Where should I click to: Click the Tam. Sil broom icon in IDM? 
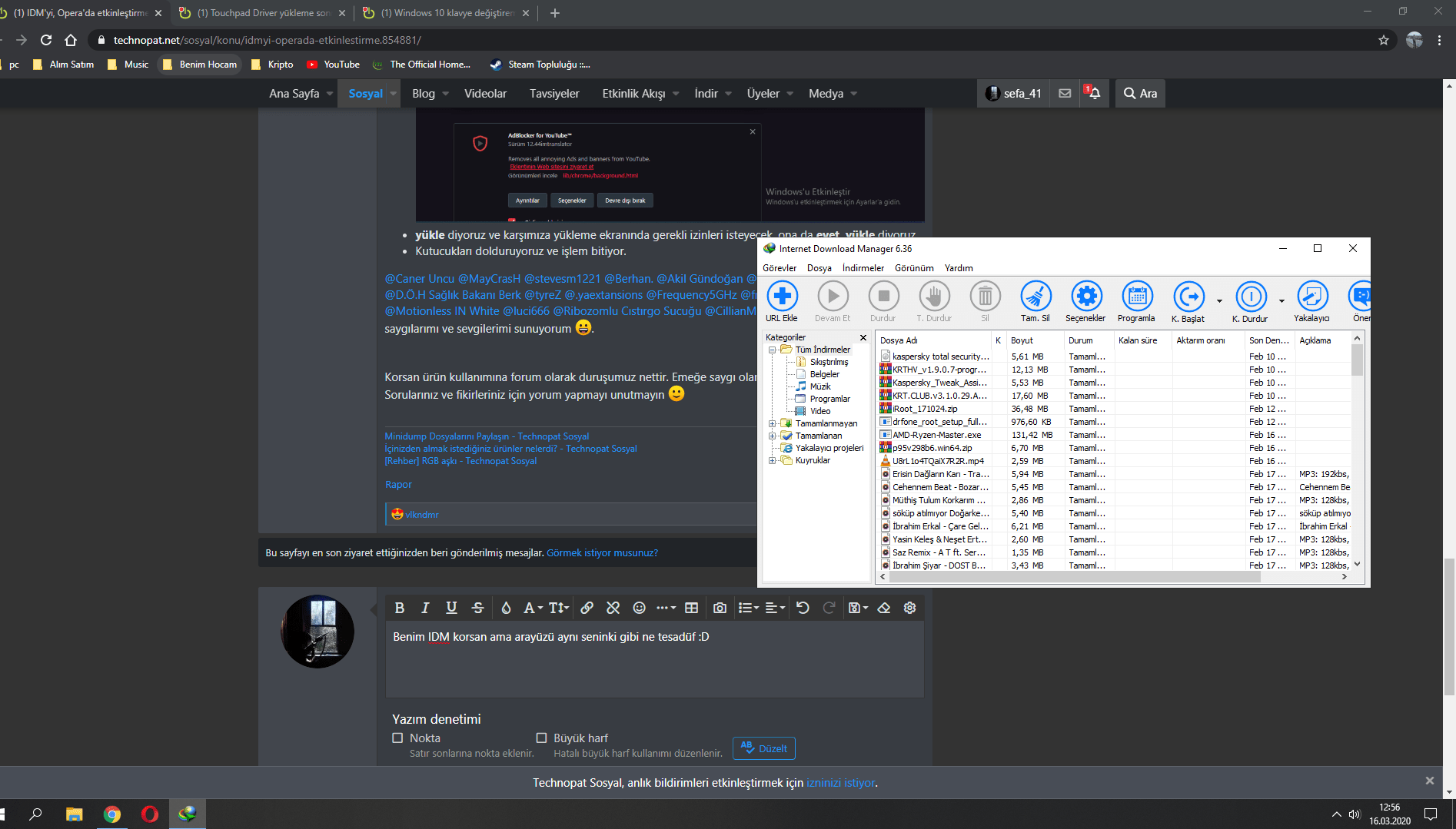[1035, 296]
